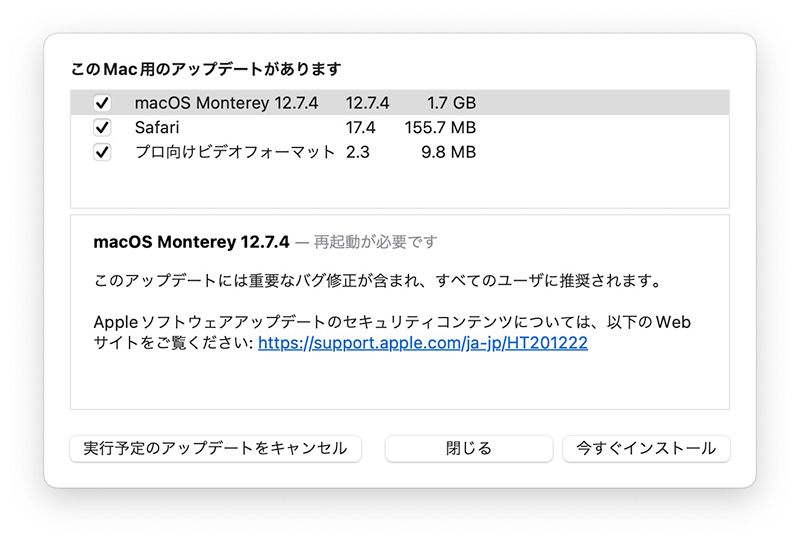The image size is (800, 542).
Task: Click the 9.8 MB size cell
Action: point(448,152)
